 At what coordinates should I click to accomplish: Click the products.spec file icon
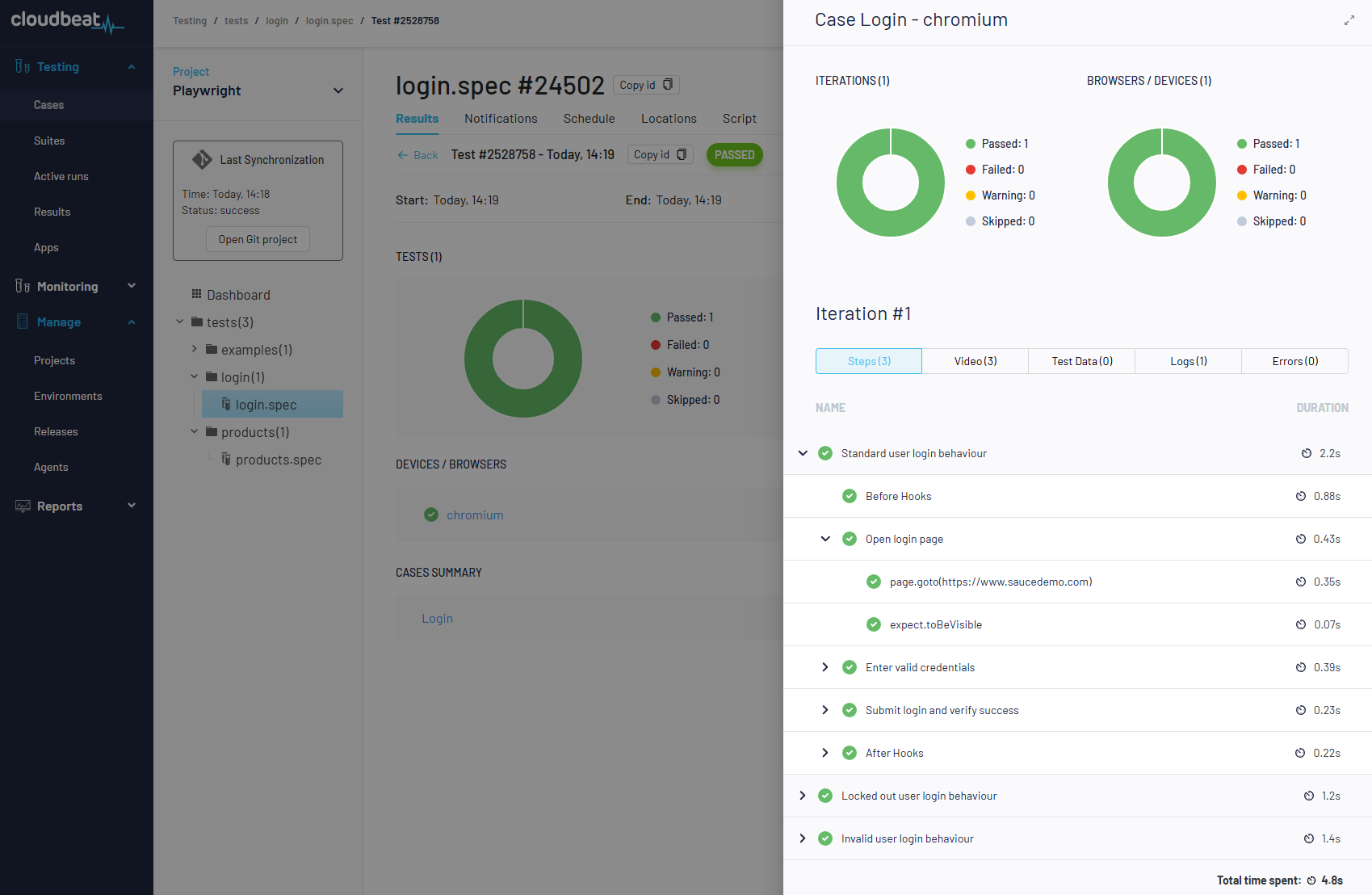226,459
